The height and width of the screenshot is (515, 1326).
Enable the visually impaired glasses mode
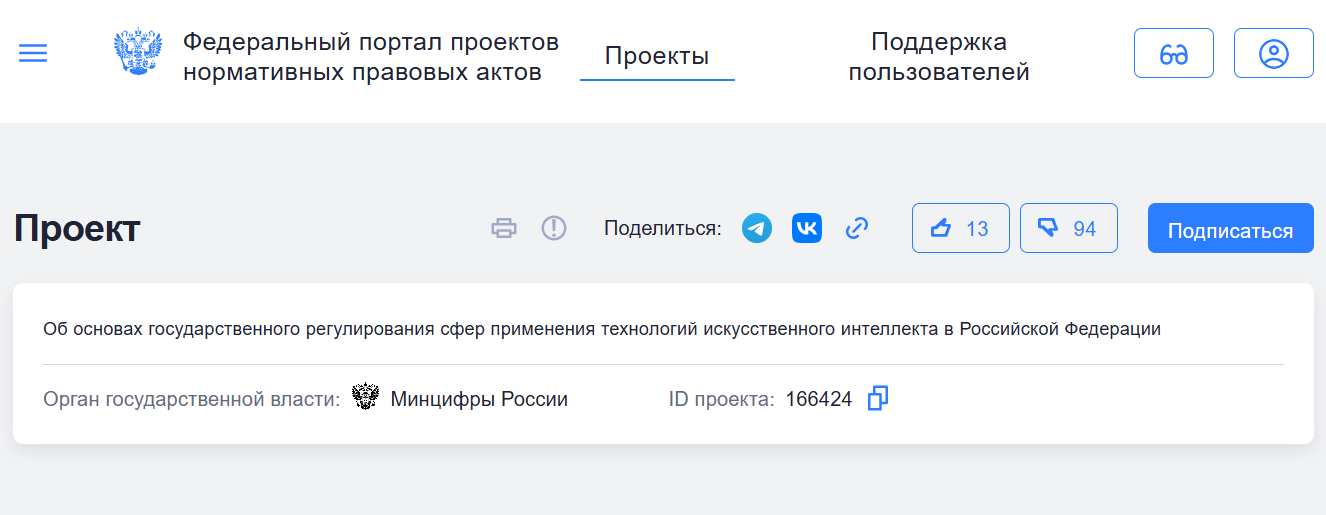[1173, 54]
